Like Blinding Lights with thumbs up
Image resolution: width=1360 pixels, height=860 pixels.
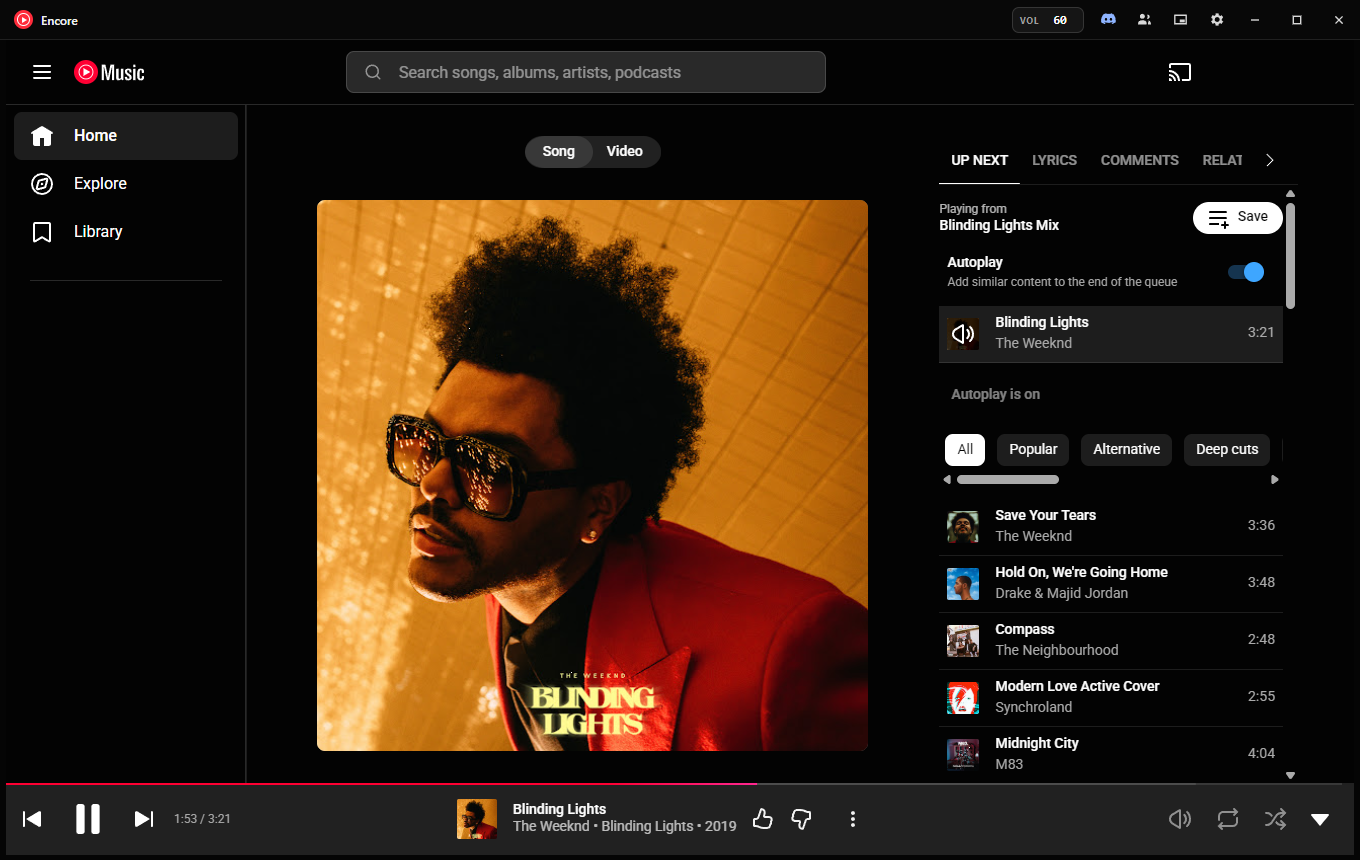click(763, 819)
